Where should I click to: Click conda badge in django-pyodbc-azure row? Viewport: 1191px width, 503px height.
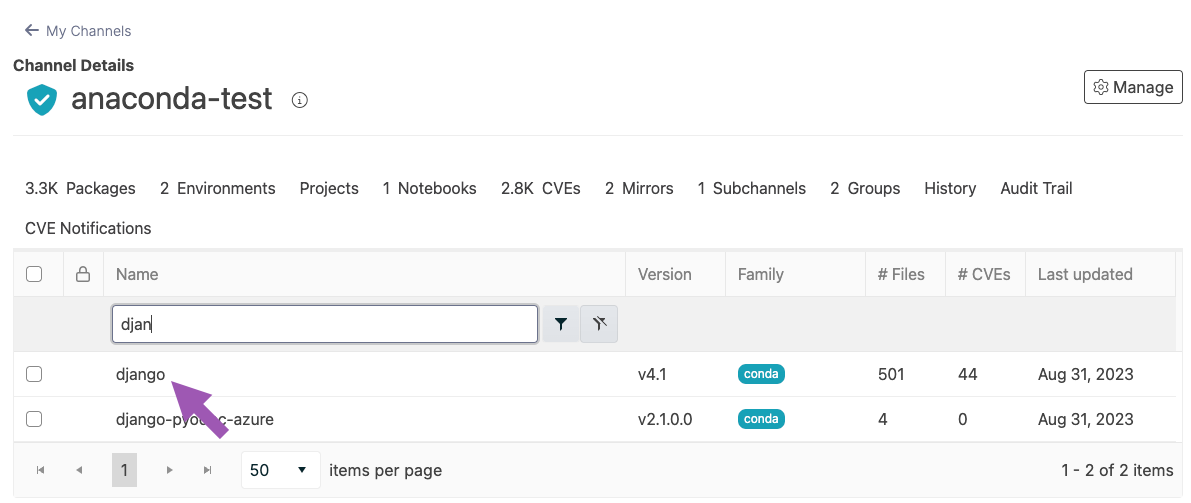[761, 419]
